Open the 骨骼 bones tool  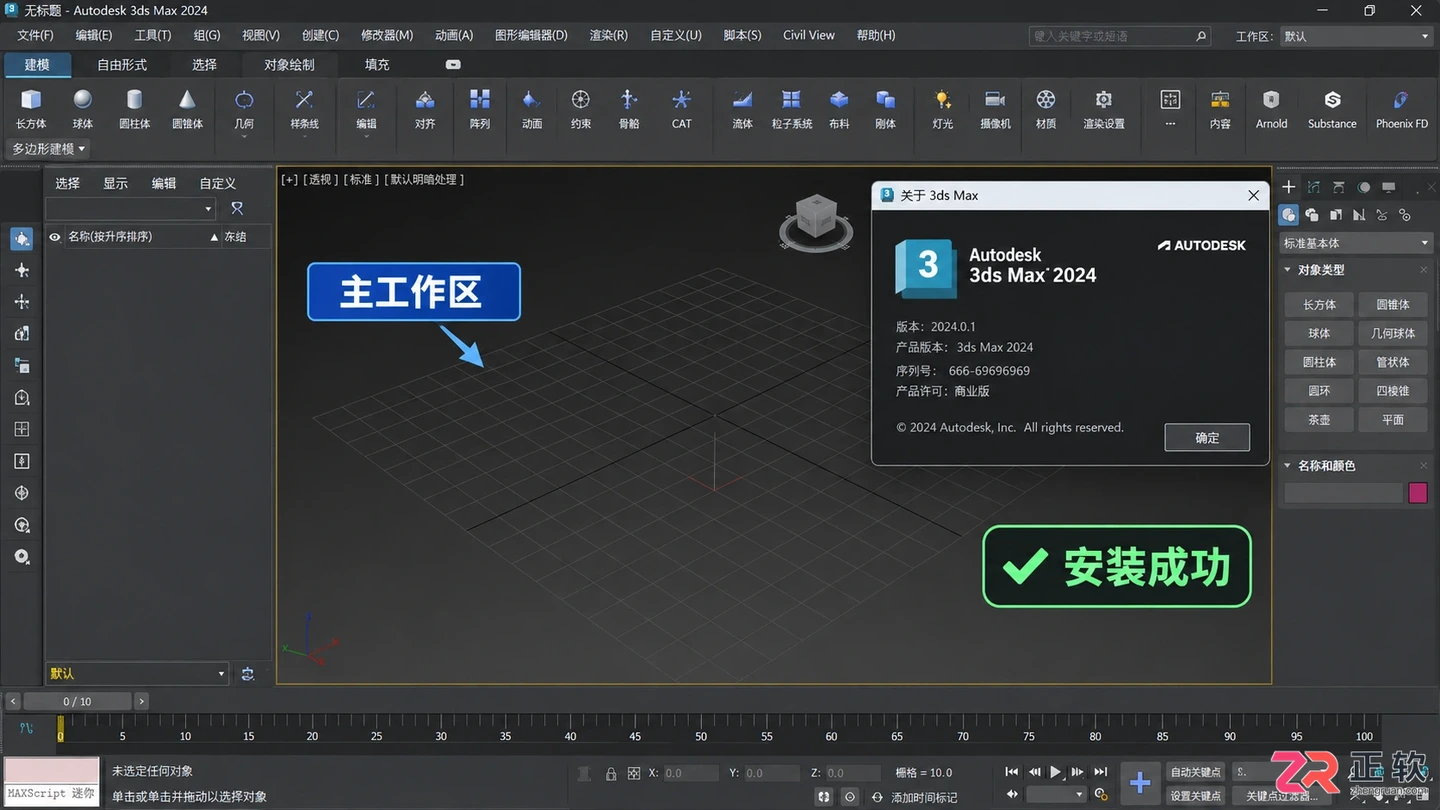pos(629,108)
